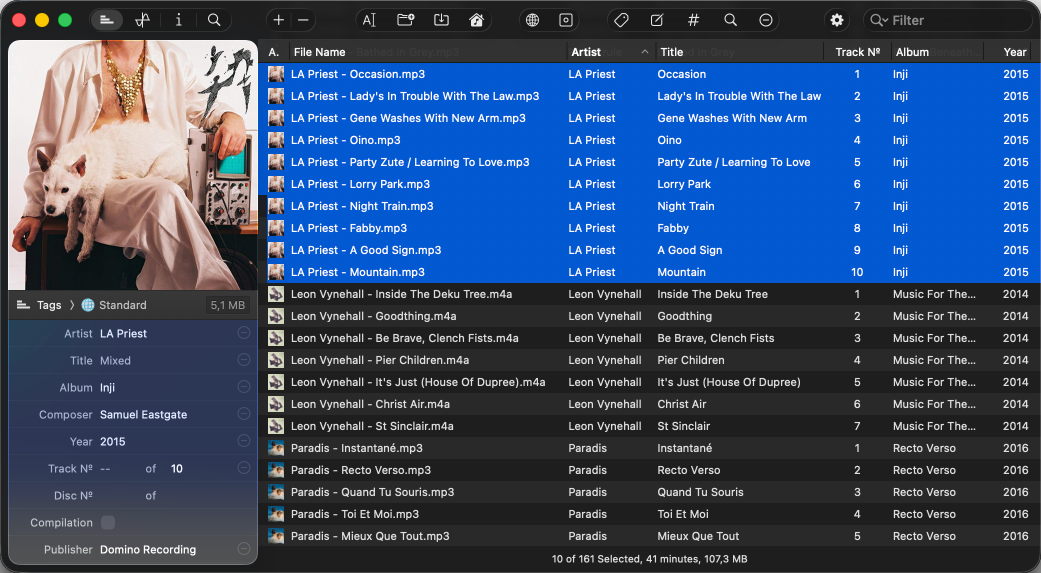Click the File Name column header
Viewport: 1041px width, 573px height.
tap(320, 52)
